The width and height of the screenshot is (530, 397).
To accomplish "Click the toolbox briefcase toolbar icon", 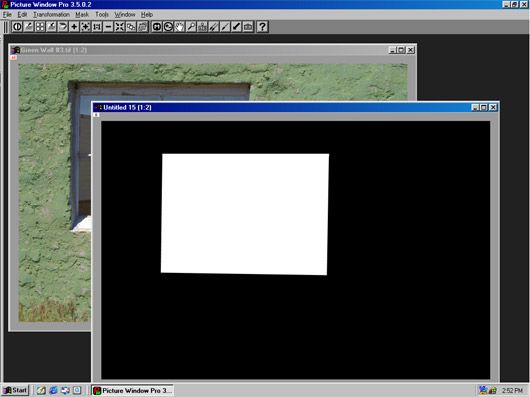I will click(x=248, y=27).
